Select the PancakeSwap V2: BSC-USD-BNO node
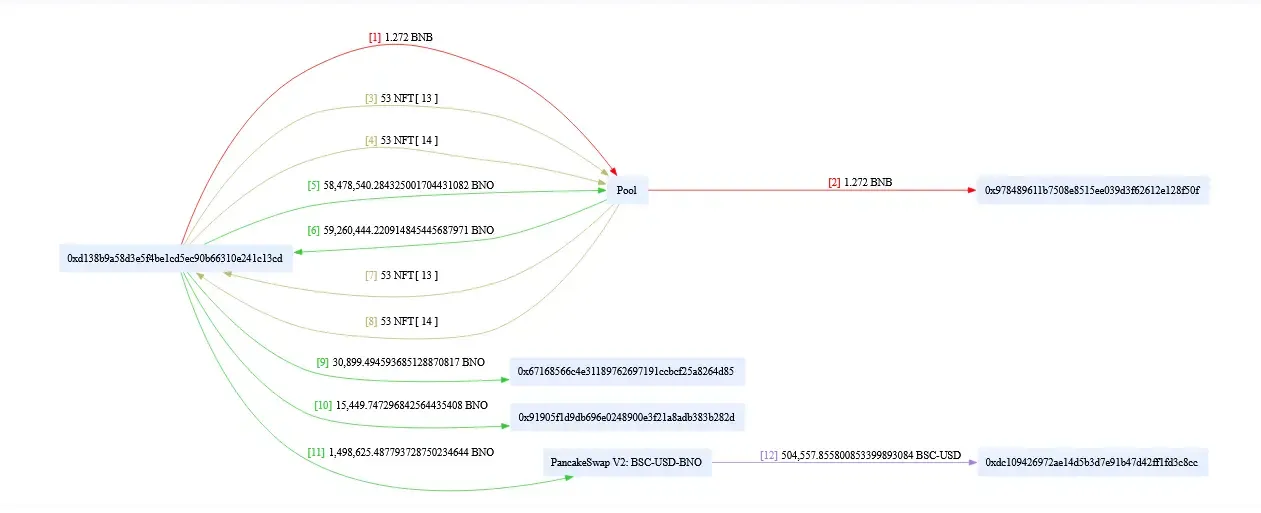The width and height of the screenshot is (1261, 513). [627, 463]
